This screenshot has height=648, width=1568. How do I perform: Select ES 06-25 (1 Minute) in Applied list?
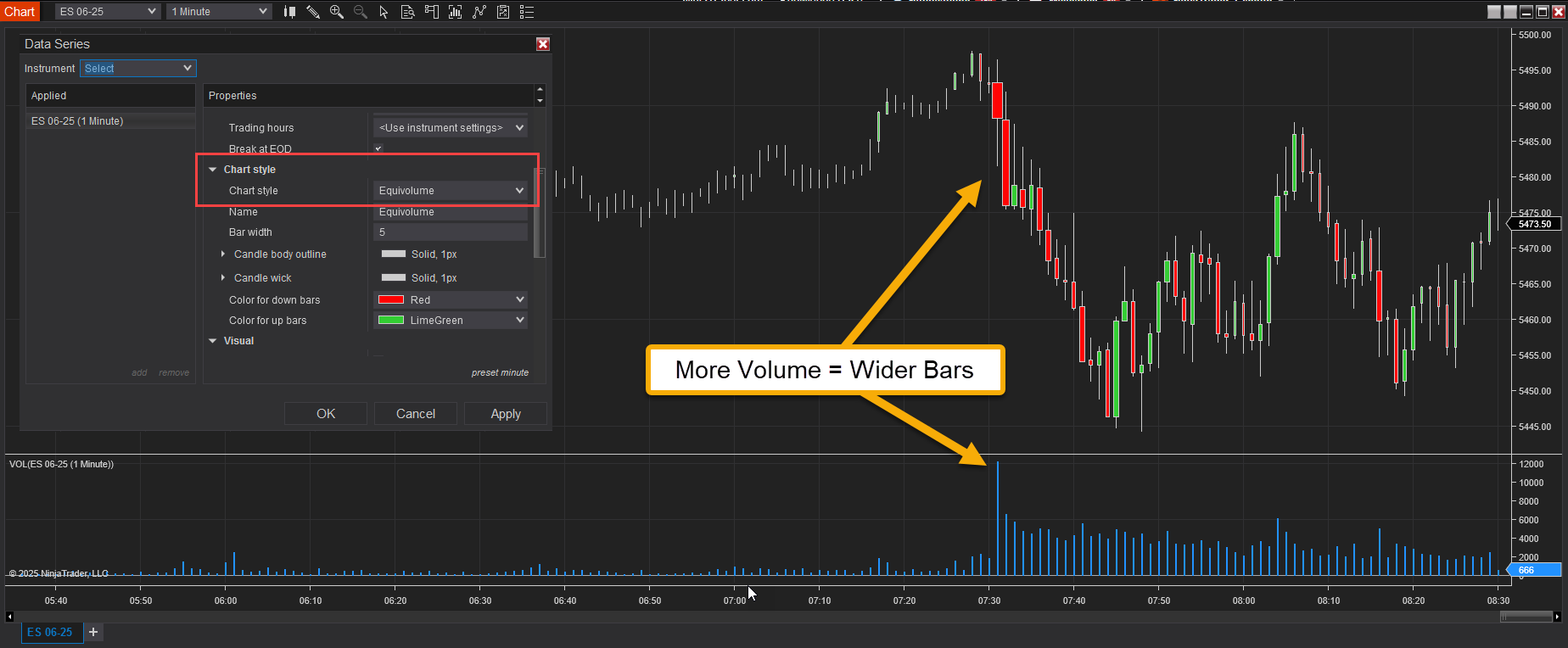[111, 121]
